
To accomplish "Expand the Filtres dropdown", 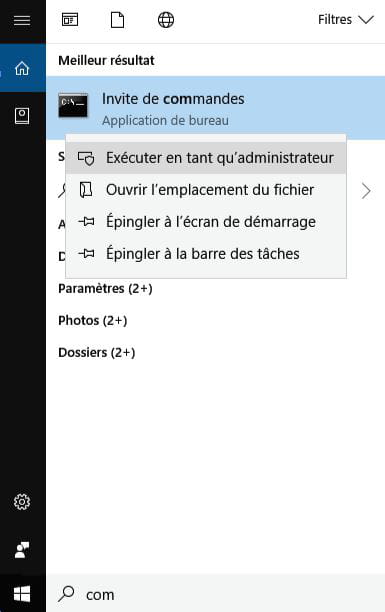I will [x=346, y=20].
